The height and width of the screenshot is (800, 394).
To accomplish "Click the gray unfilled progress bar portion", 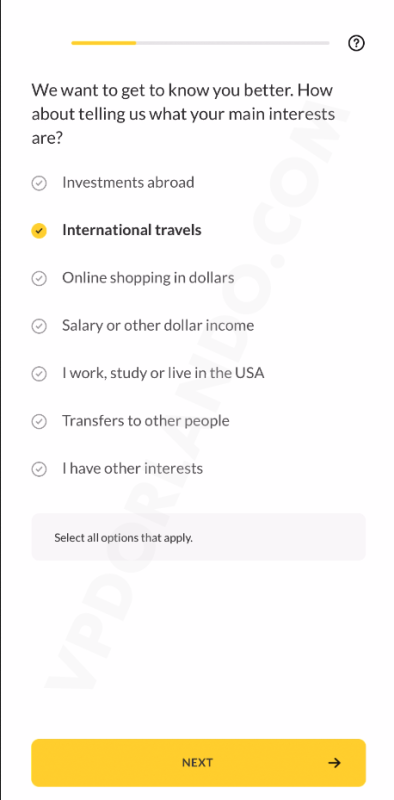I will [233, 43].
